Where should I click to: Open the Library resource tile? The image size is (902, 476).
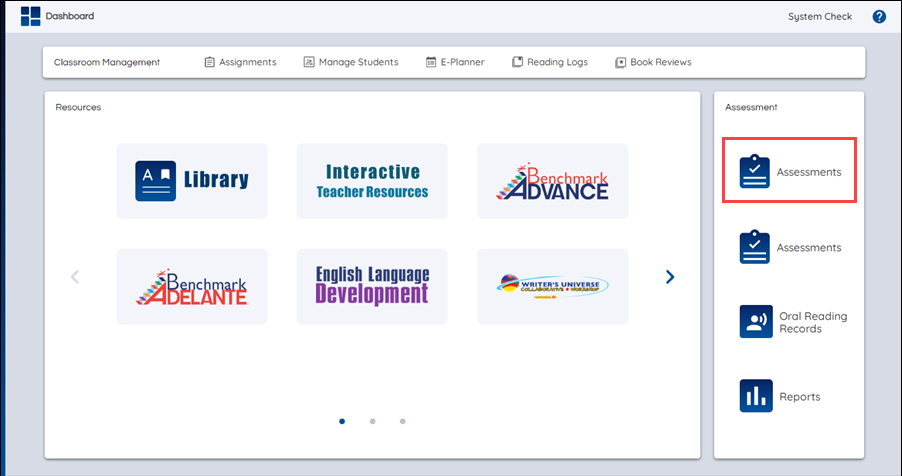192,181
